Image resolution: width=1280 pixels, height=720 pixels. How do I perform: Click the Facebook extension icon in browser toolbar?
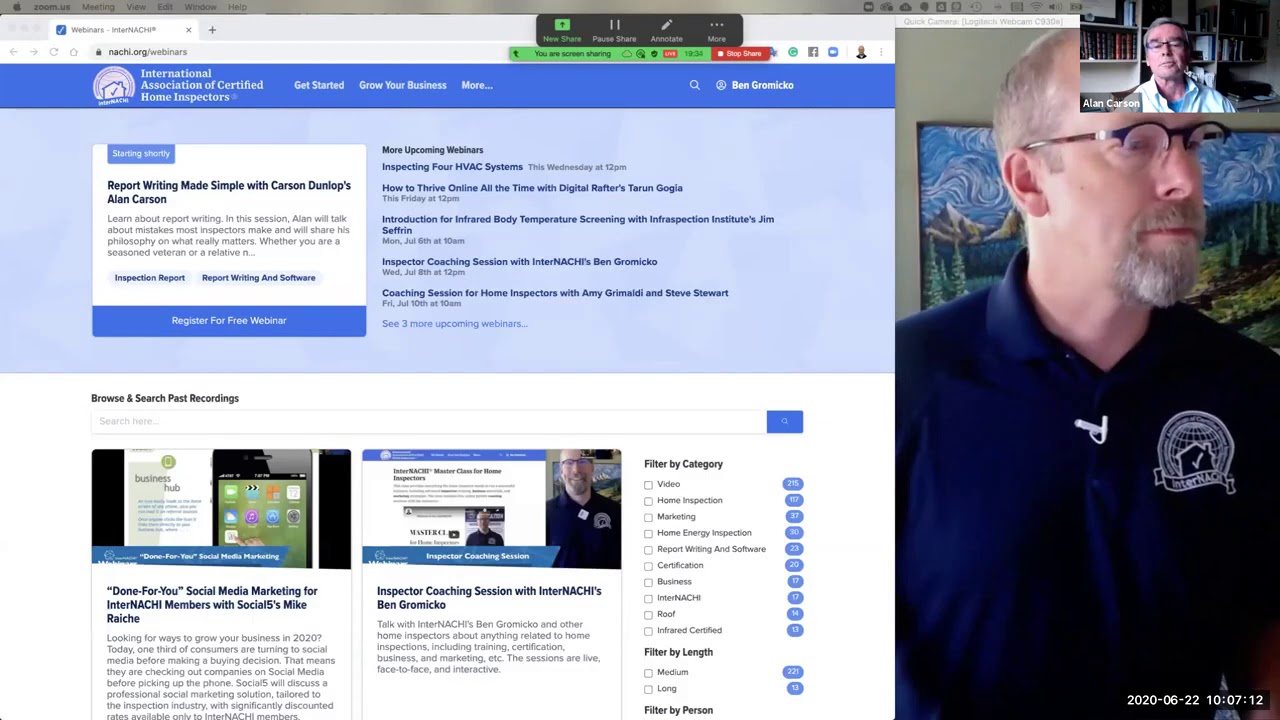813,52
